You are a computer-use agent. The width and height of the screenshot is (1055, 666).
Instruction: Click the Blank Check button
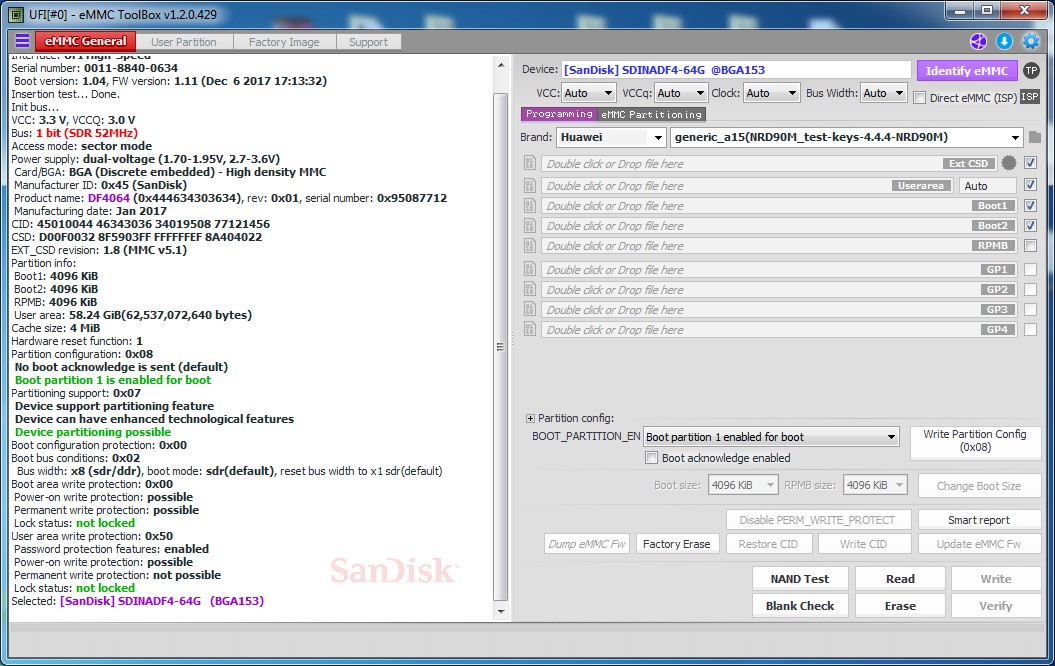point(800,605)
